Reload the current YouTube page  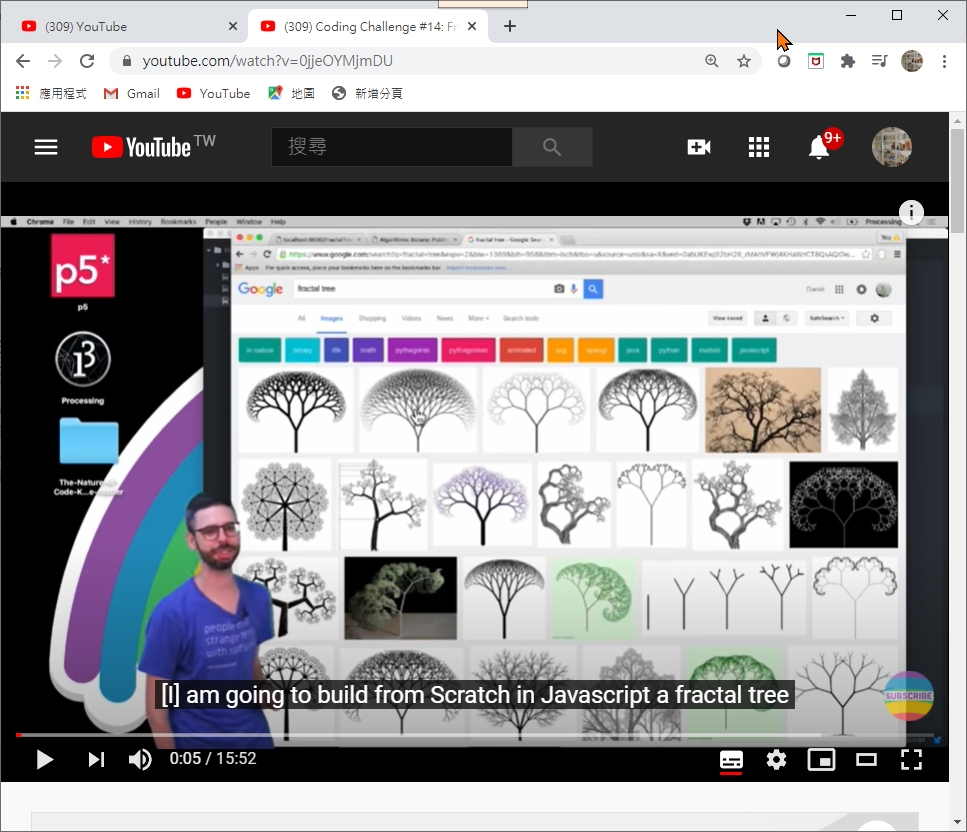[x=87, y=61]
